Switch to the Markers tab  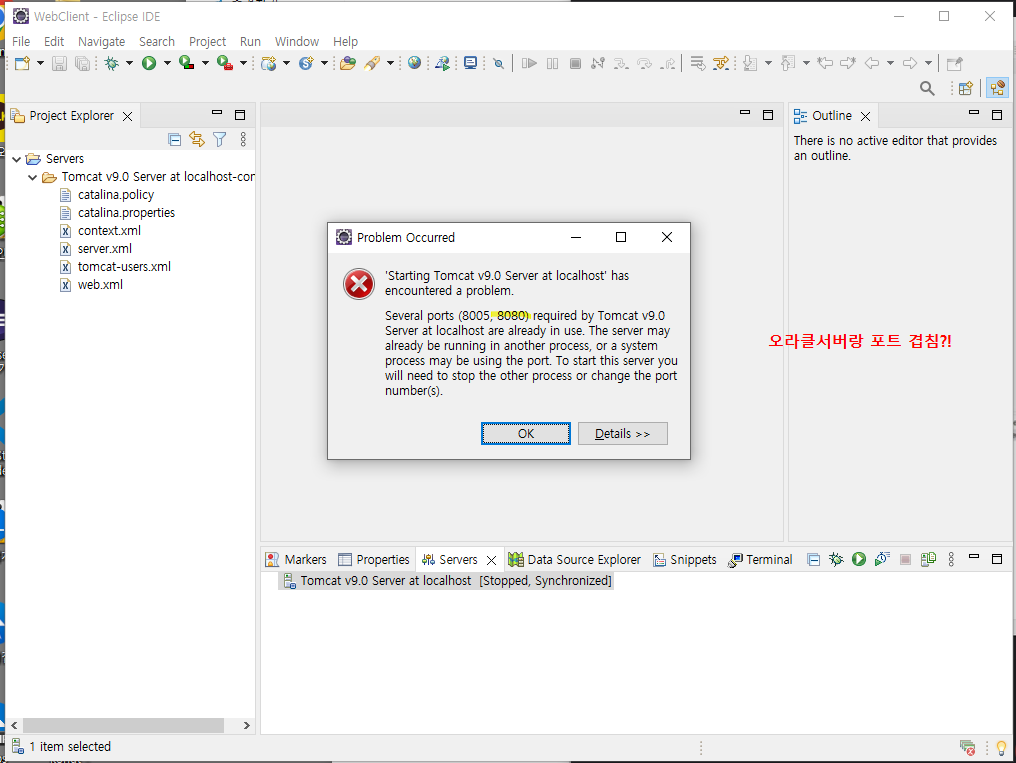[x=297, y=560]
